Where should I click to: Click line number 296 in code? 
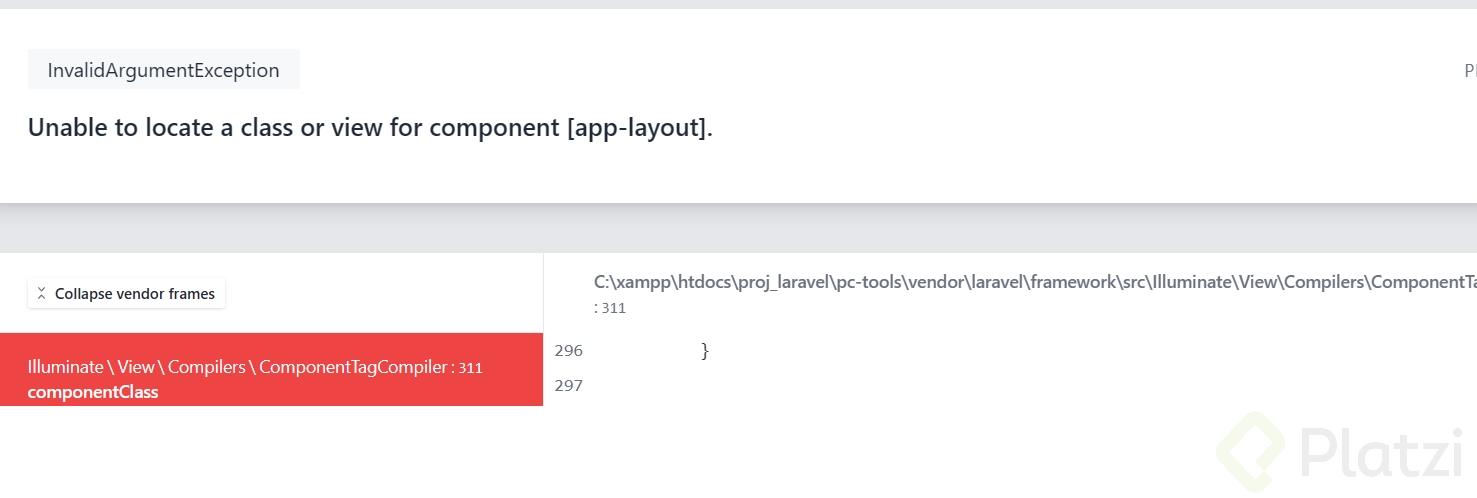pyautogui.click(x=568, y=350)
